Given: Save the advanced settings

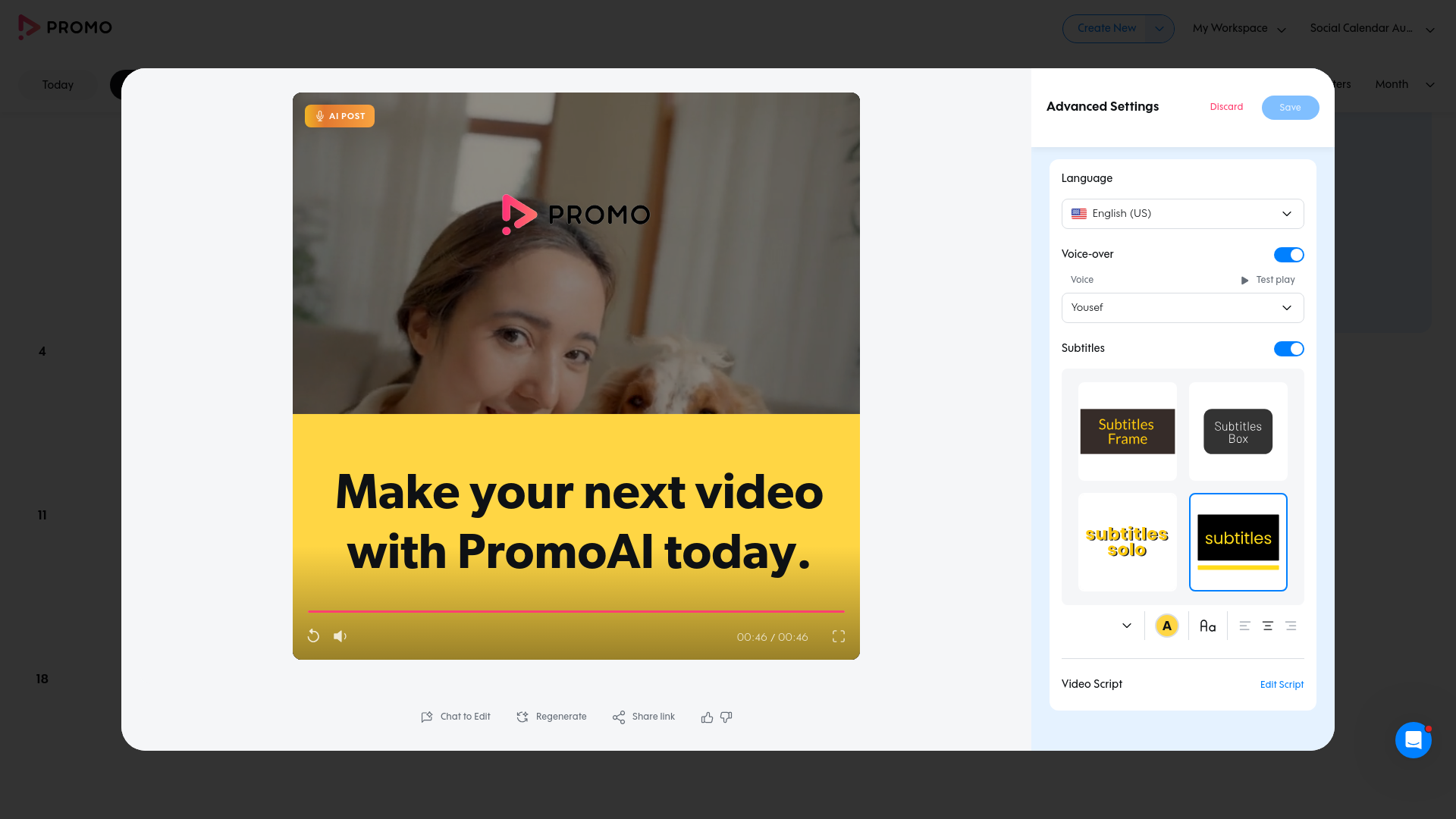Looking at the screenshot, I should point(1290,108).
